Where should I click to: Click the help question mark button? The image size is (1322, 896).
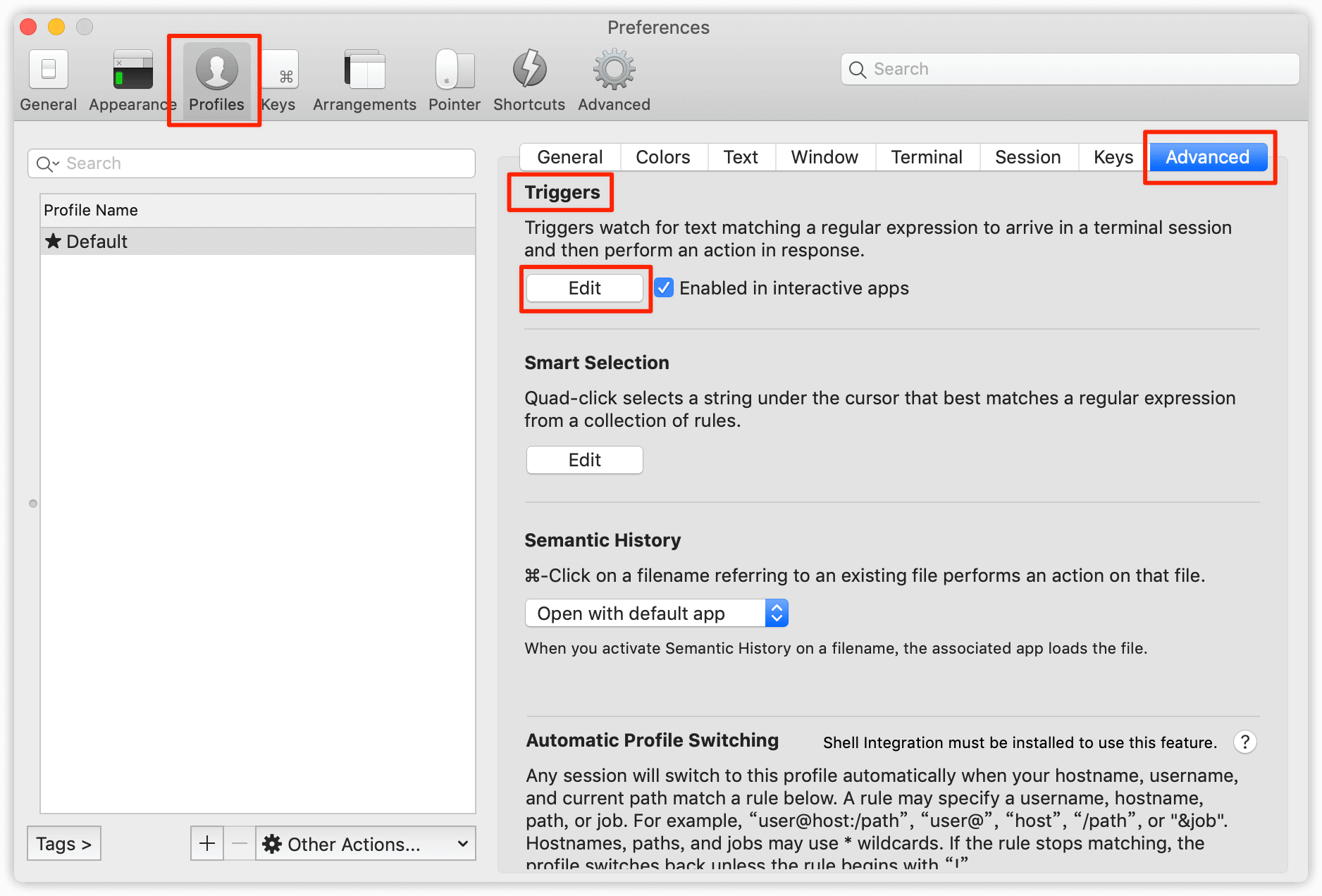[1245, 742]
